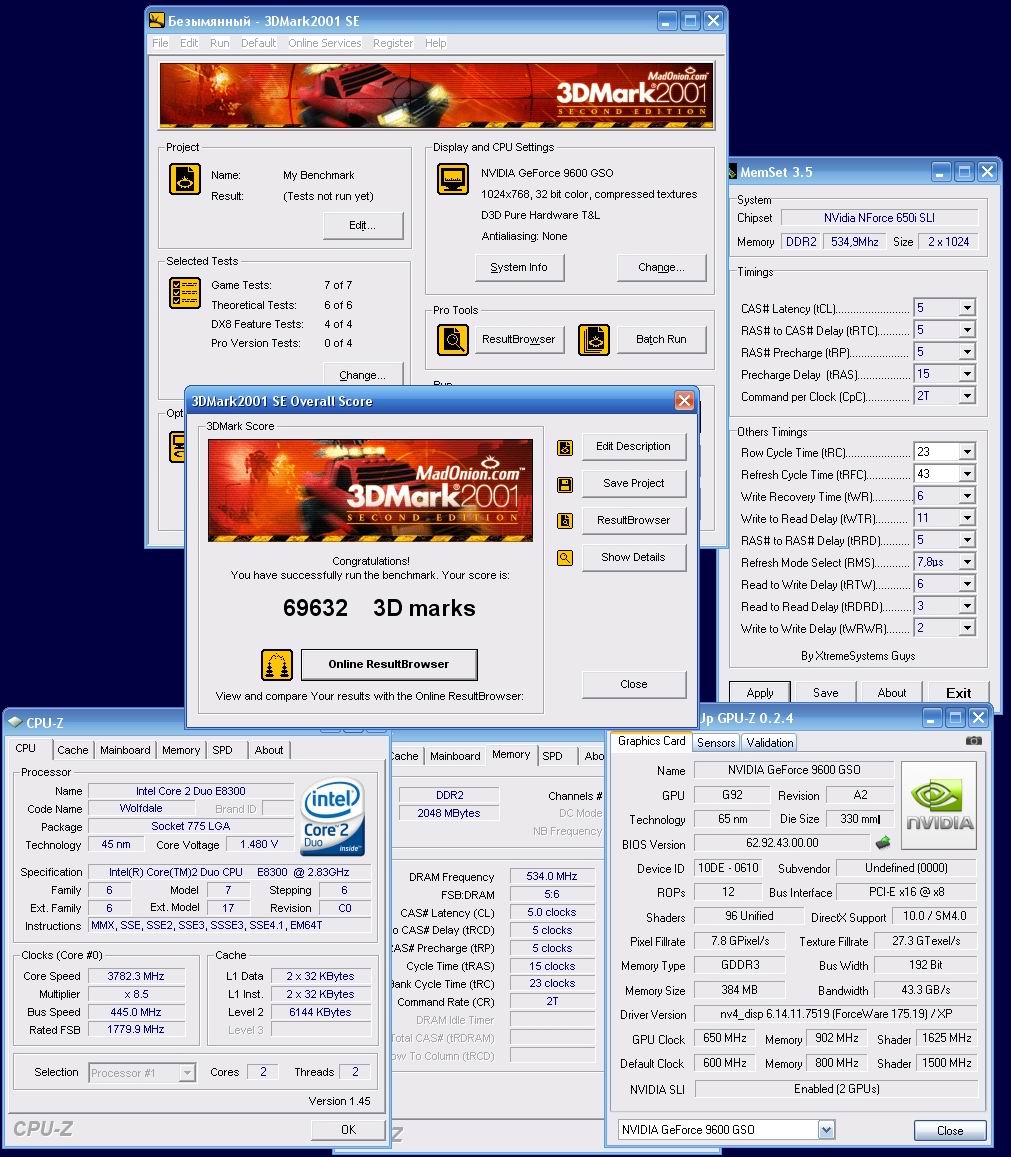This screenshot has height=1157, width=1011.
Task: Click System Info button in 3DMark2001
Action: tap(520, 267)
